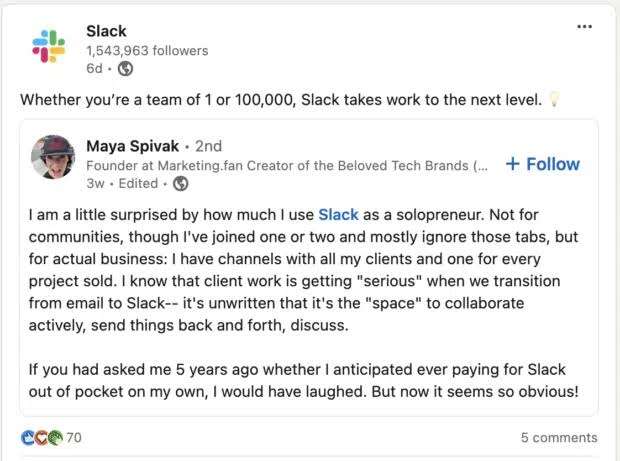Click the 1,543,963 followers text

pos(147,51)
